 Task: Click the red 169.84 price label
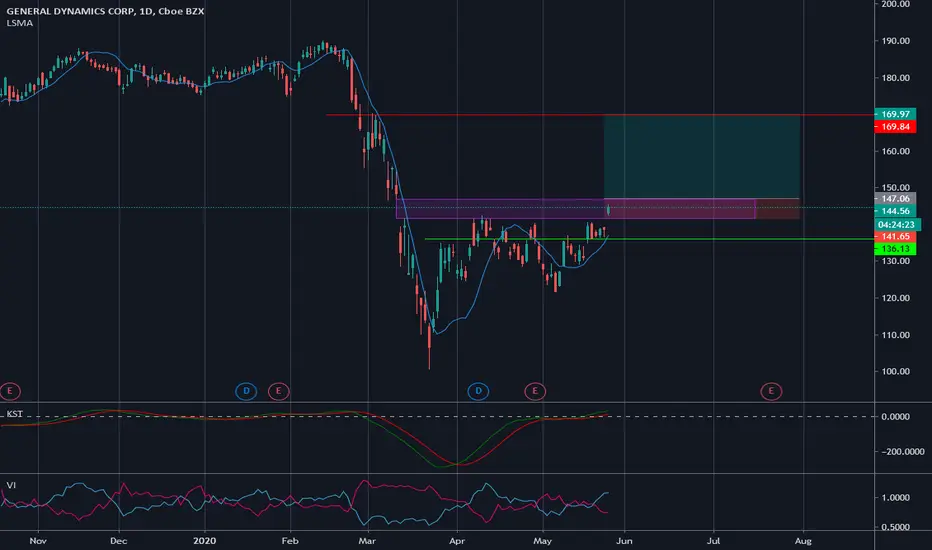point(895,127)
